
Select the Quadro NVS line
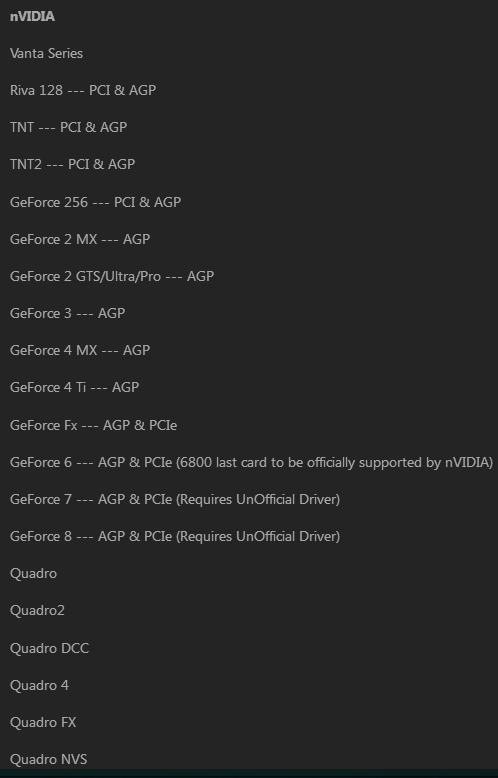pos(49,760)
